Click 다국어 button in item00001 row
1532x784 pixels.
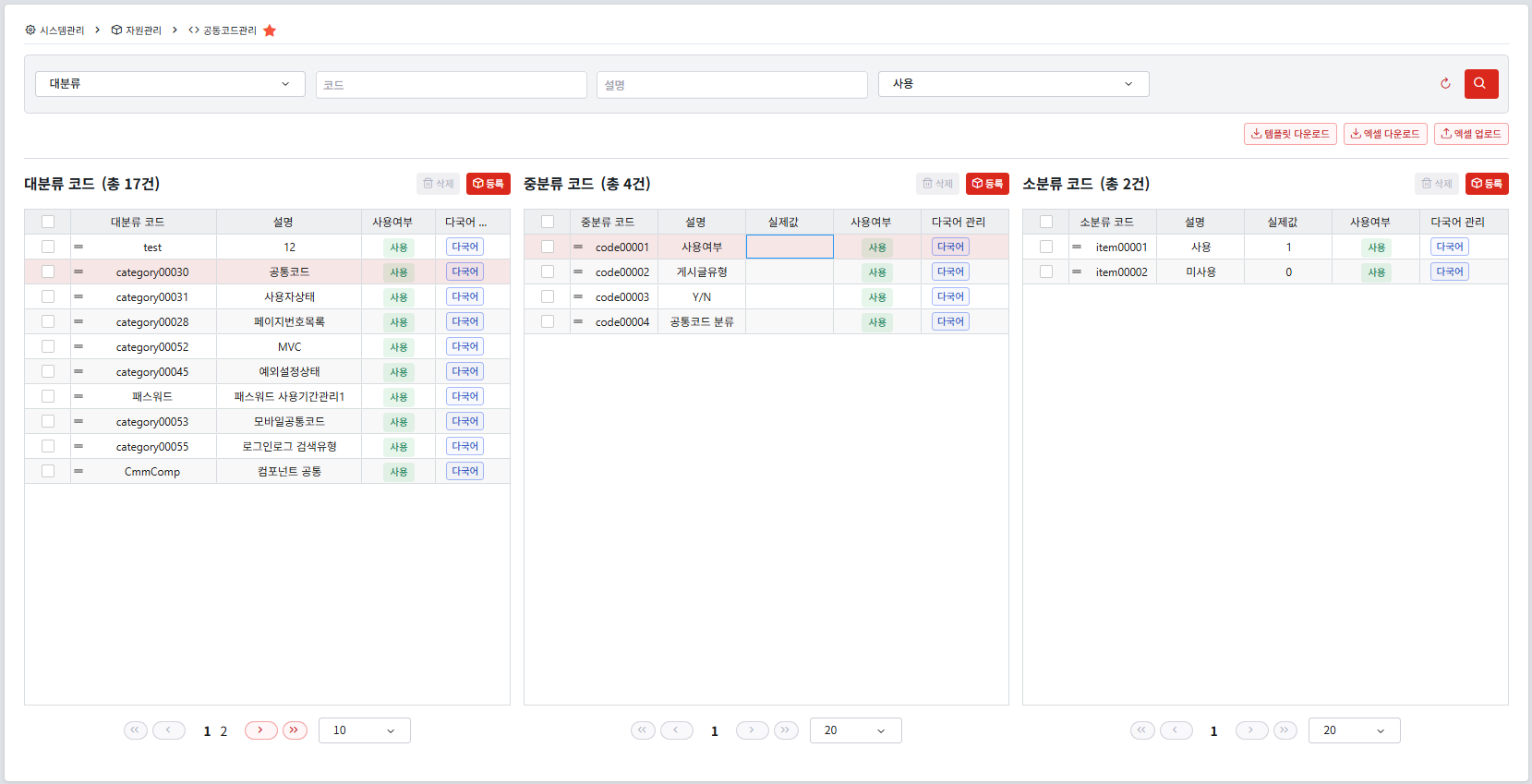pyautogui.click(x=1450, y=247)
